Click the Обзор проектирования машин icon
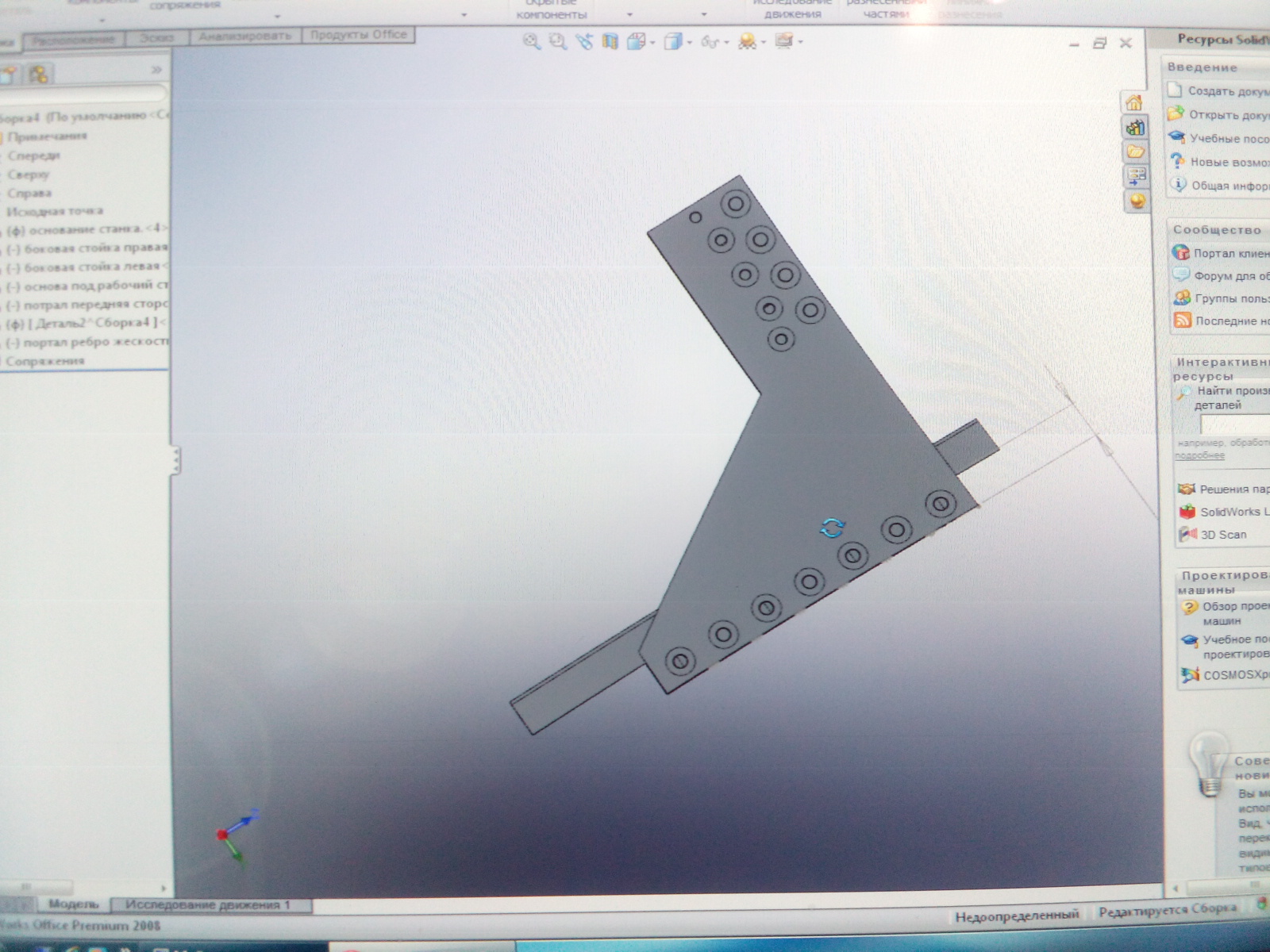Screen dimensions: 1270x952 tap(1189, 608)
